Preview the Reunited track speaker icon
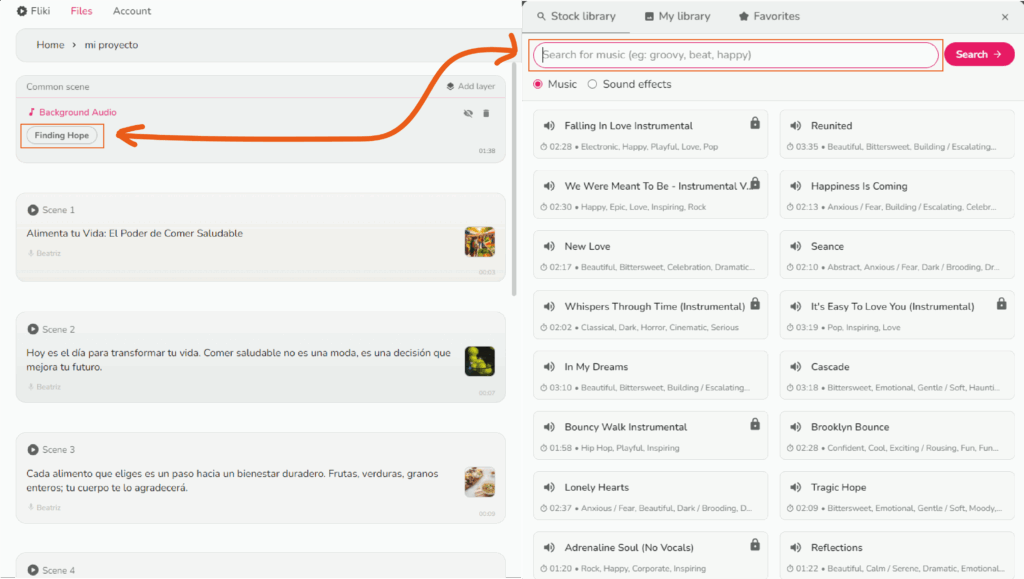Image resolution: width=1024 pixels, height=579 pixels. 795,126
